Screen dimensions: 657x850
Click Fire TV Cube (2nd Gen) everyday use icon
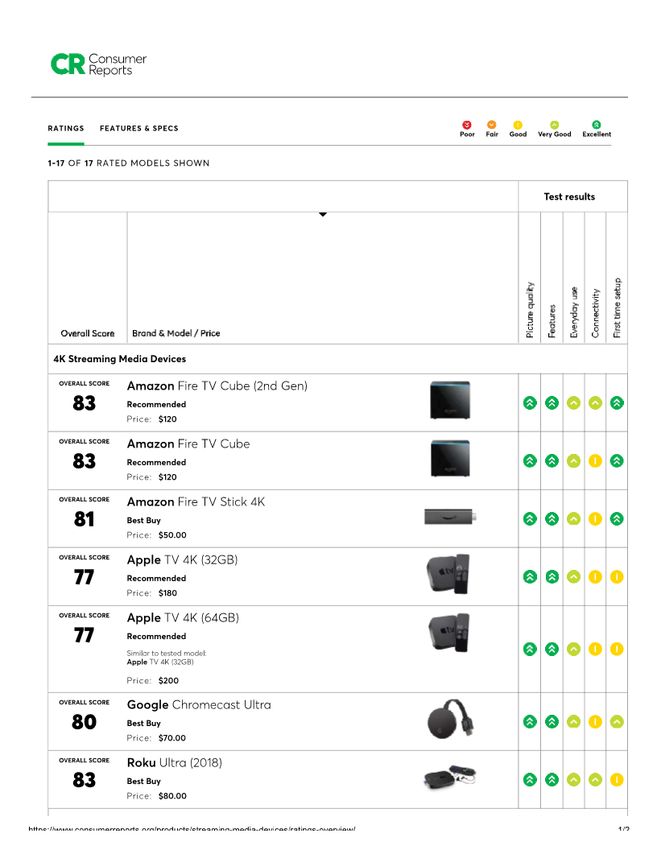click(x=574, y=403)
